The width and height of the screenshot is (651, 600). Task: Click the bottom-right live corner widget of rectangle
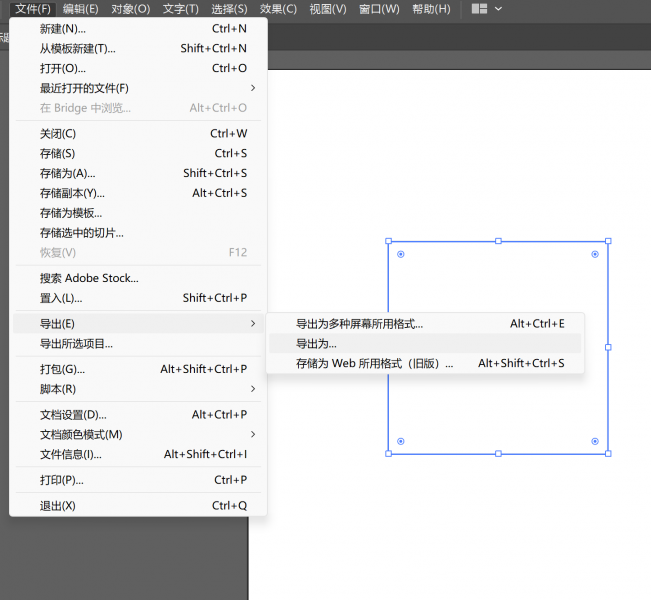595,441
